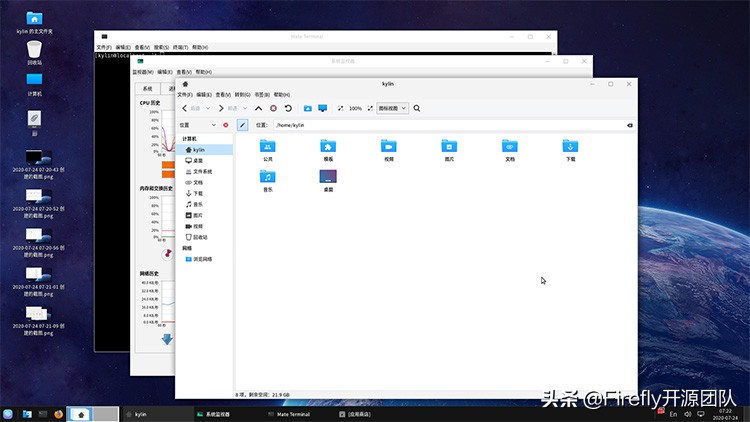The image size is (750, 422).
Task: Toggle the pencil text-location edit button
Action: 243,125
